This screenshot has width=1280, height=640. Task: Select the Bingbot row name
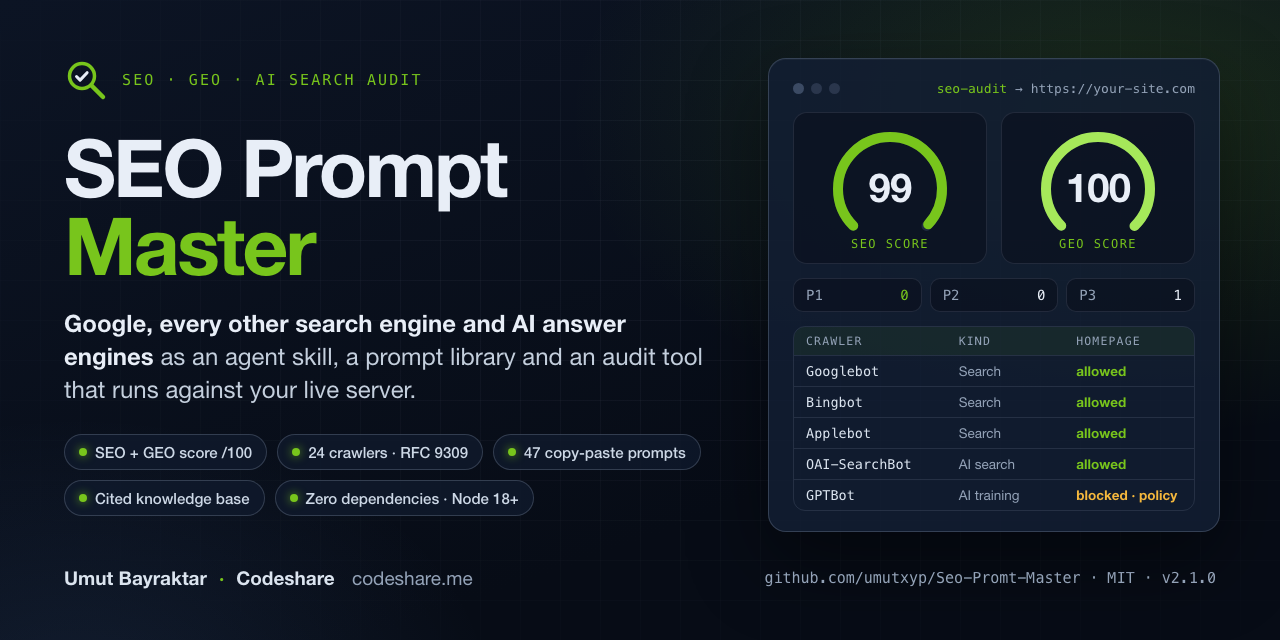point(834,402)
